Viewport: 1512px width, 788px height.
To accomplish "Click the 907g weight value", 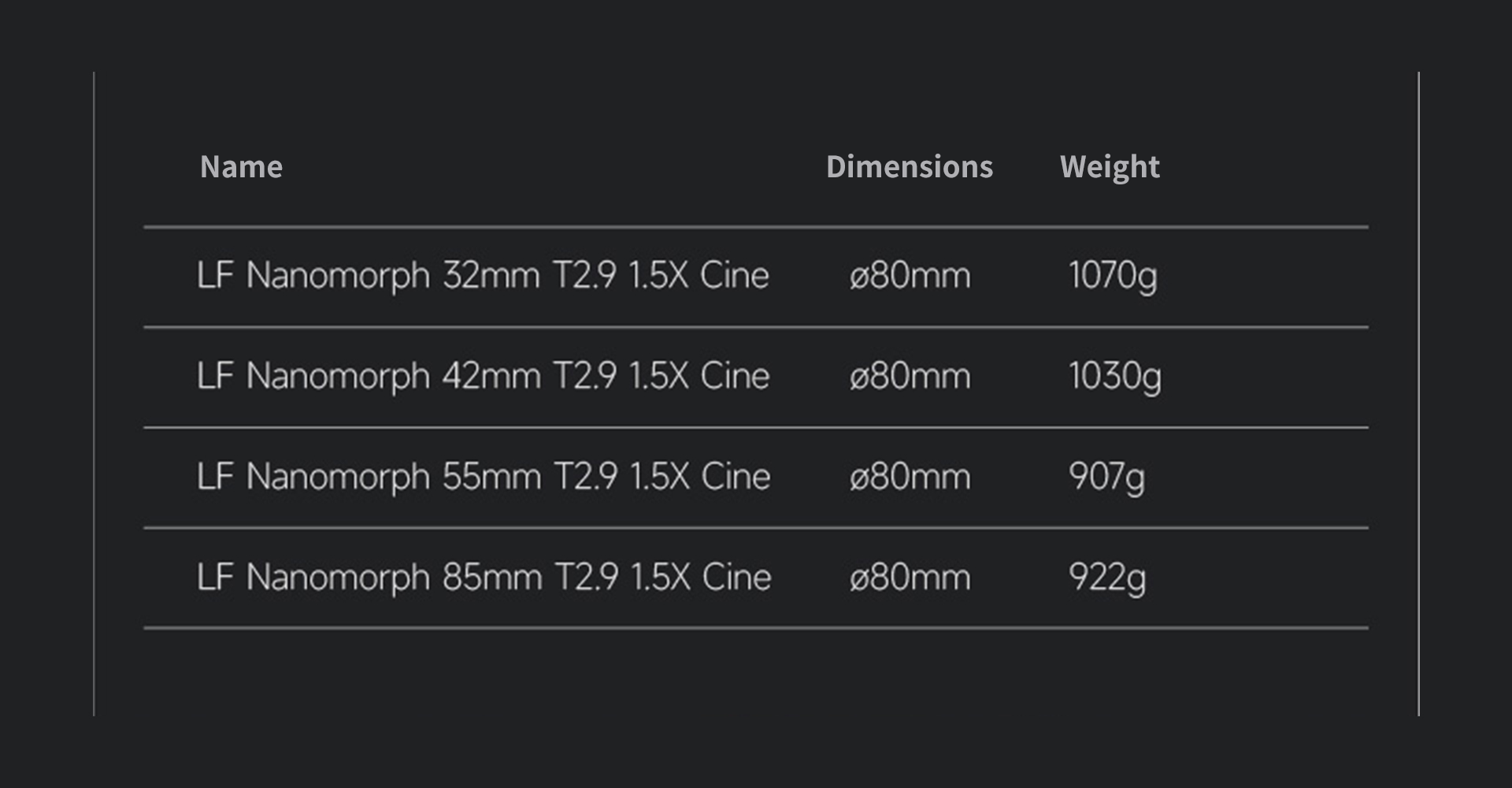I will [x=1106, y=477].
